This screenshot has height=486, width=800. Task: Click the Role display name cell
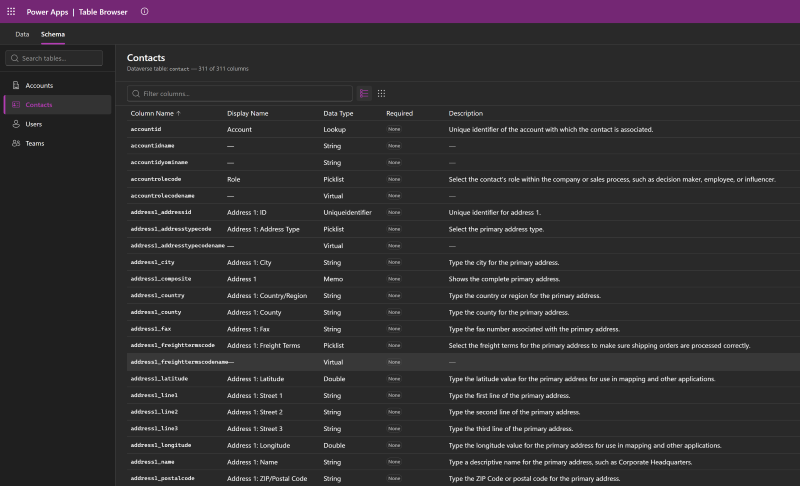pyautogui.click(x=233, y=180)
